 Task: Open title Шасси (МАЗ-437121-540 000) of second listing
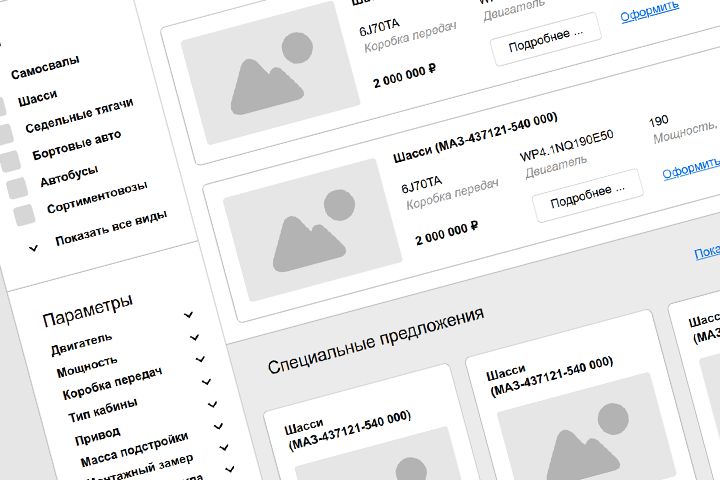click(475, 137)
